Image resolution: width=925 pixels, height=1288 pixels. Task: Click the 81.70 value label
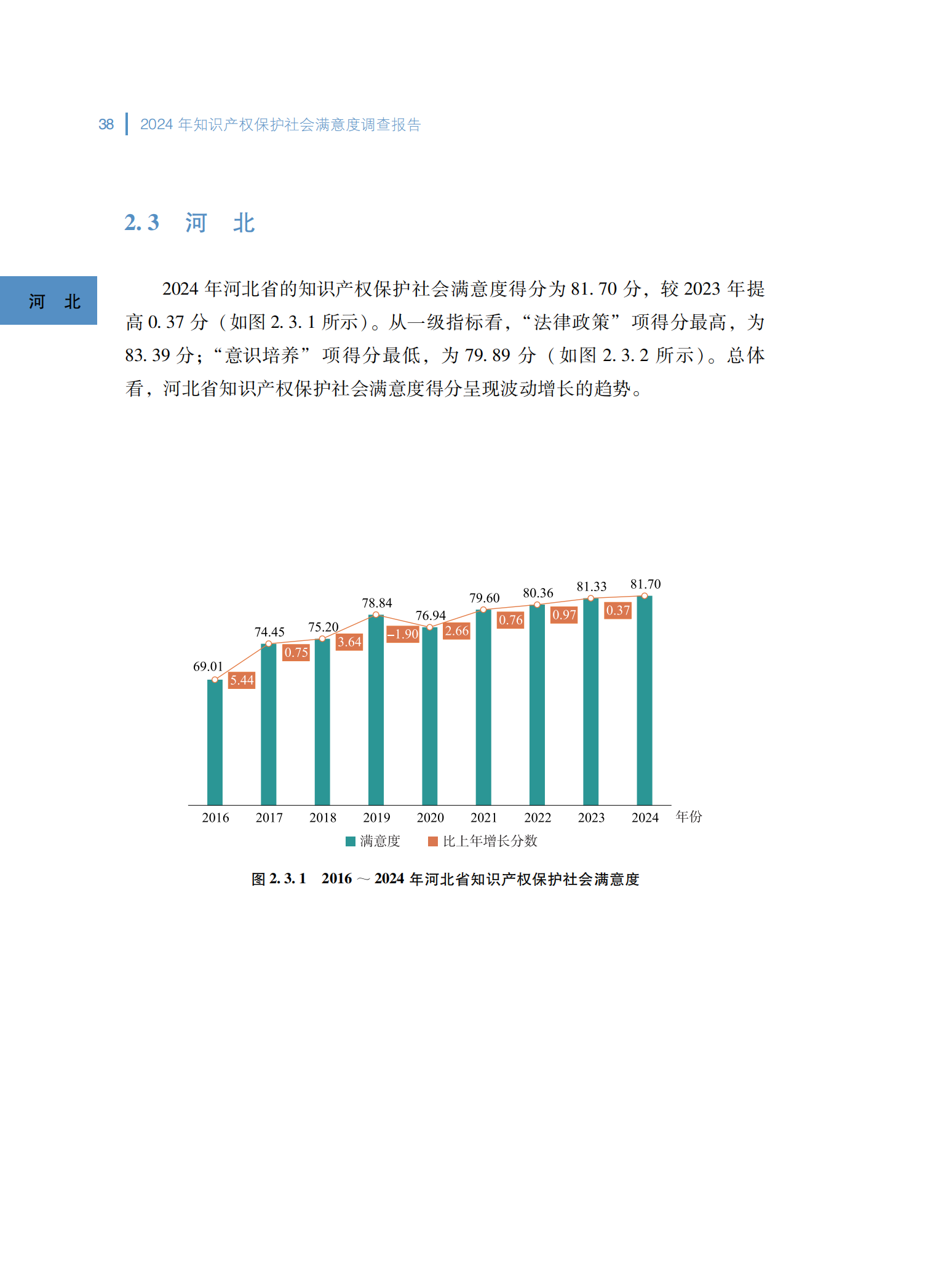coord(645,584)
